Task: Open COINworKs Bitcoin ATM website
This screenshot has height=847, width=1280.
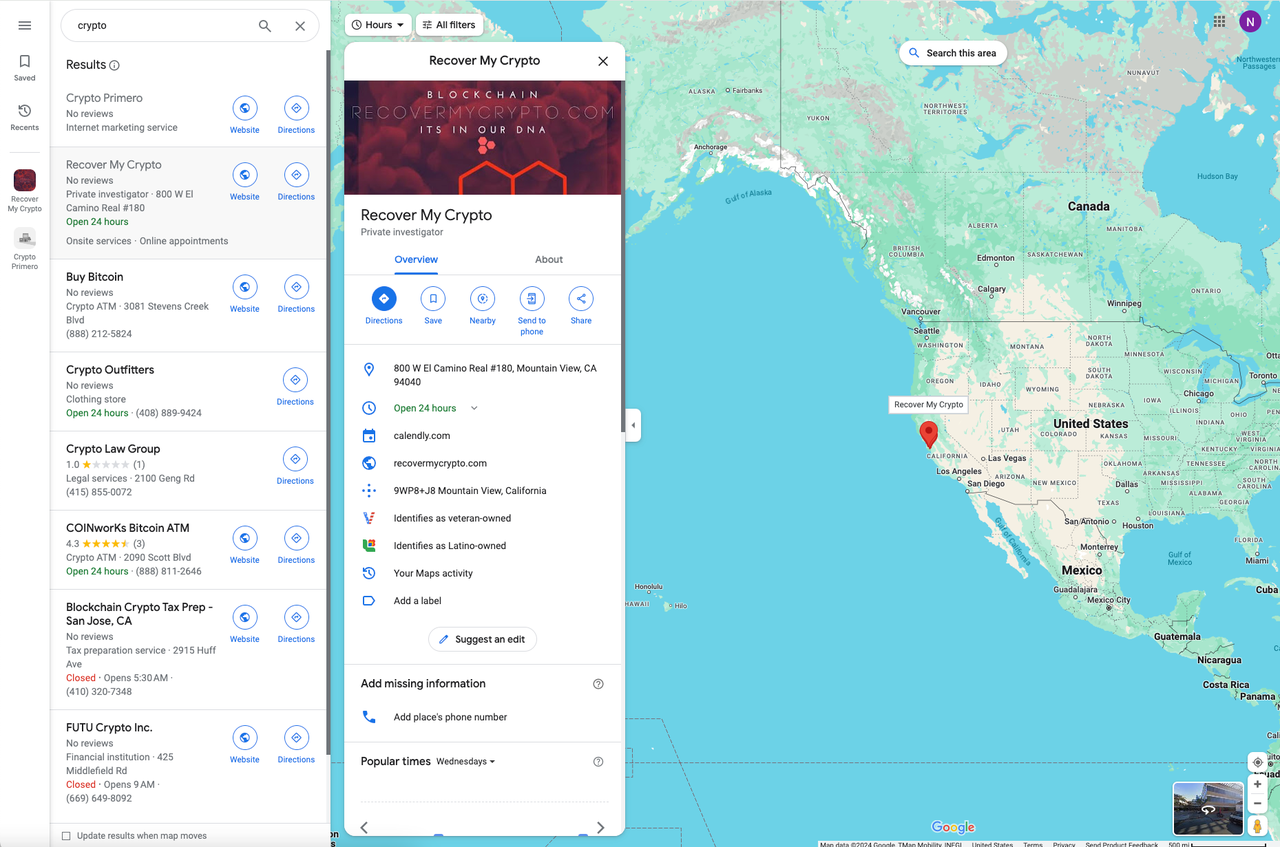Action: pos(245,545)
